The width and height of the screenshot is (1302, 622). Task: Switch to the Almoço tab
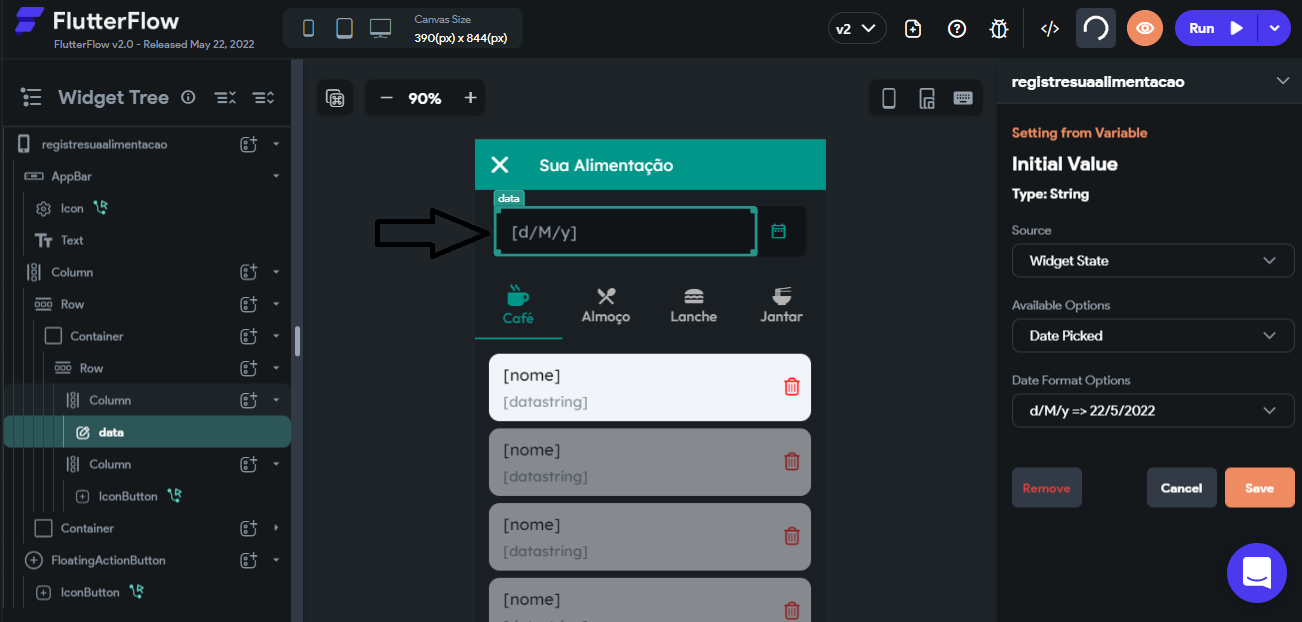pyautogui.click(x=606, y=305)
